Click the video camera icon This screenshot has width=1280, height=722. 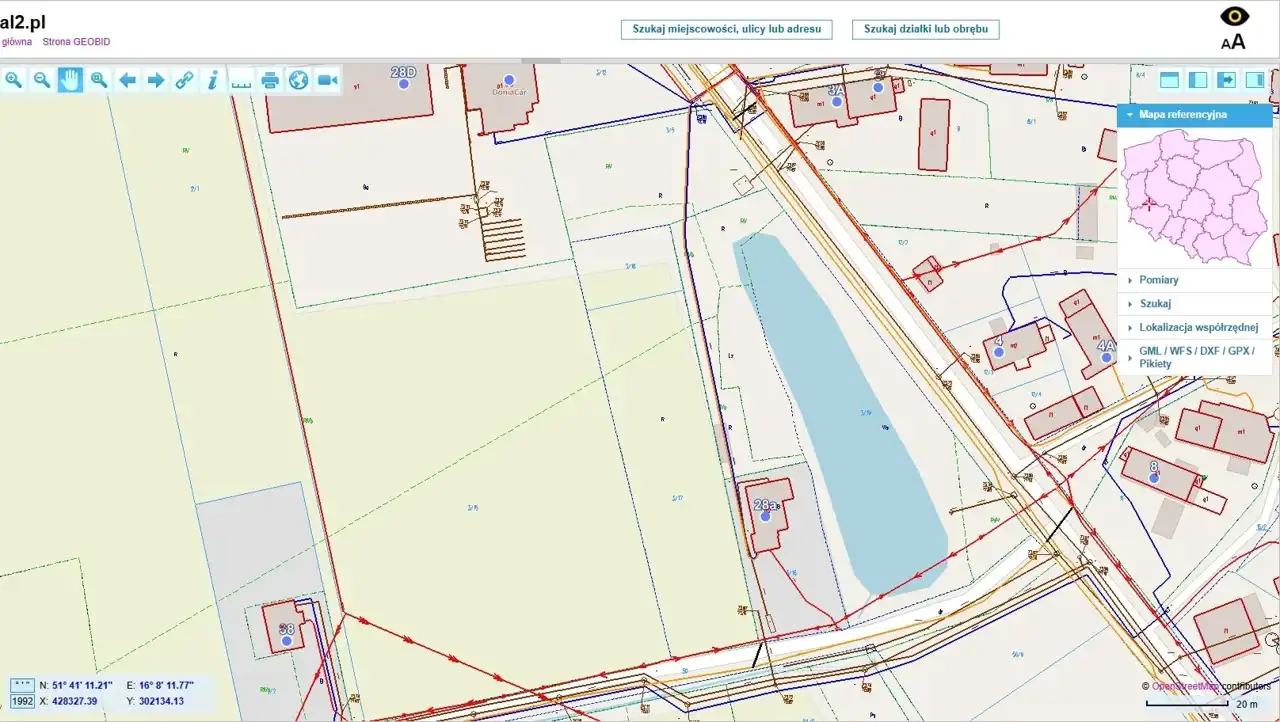coord(327,81)
